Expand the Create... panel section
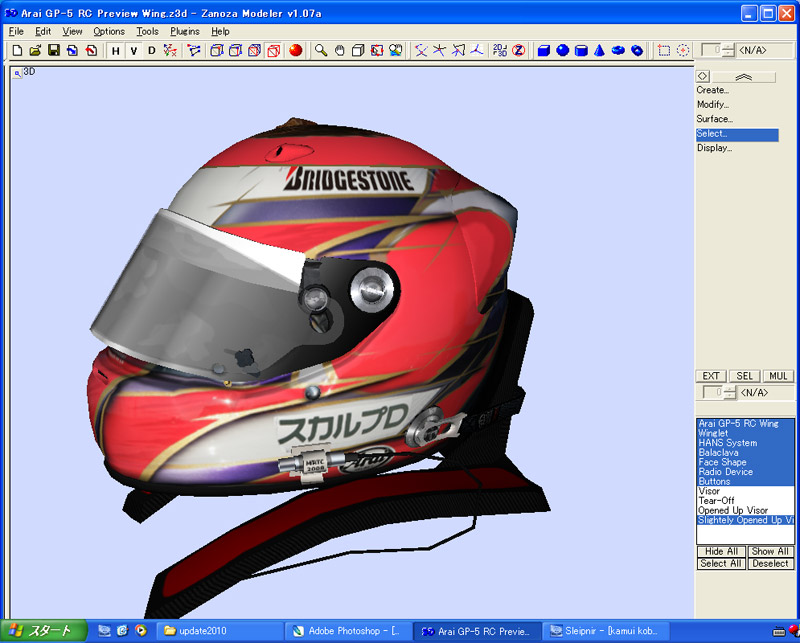The image size is (800, 643). coord(713,90)
